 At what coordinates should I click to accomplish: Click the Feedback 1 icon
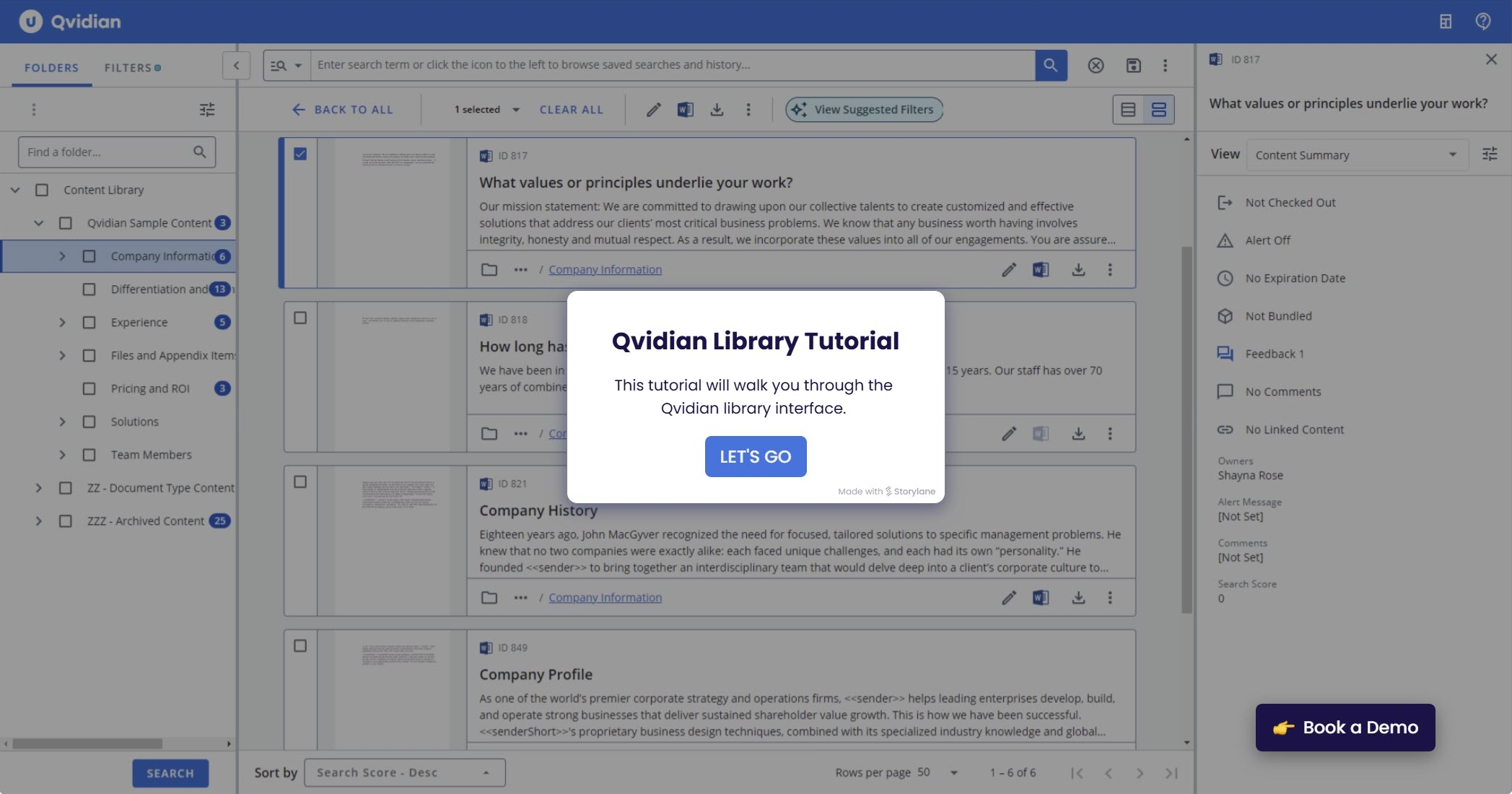(1225, 354)
